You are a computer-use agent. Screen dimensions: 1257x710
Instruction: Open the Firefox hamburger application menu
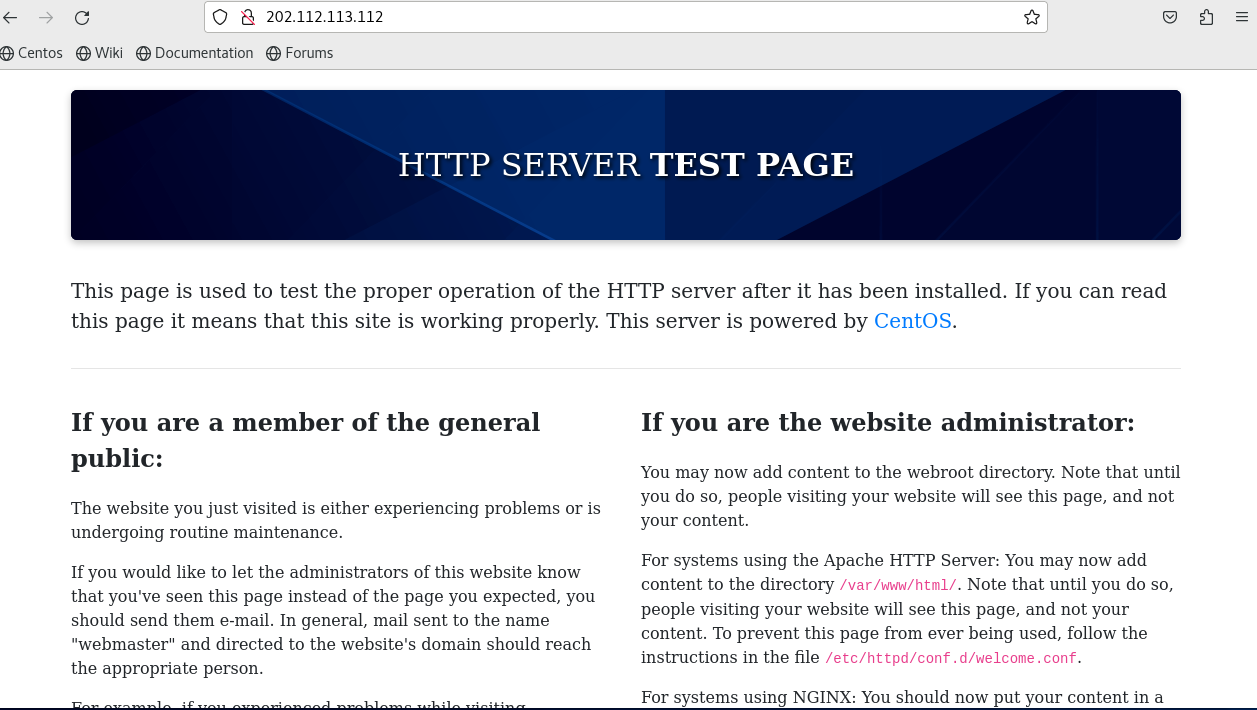pyautogui.click(x=1242, y=17)
